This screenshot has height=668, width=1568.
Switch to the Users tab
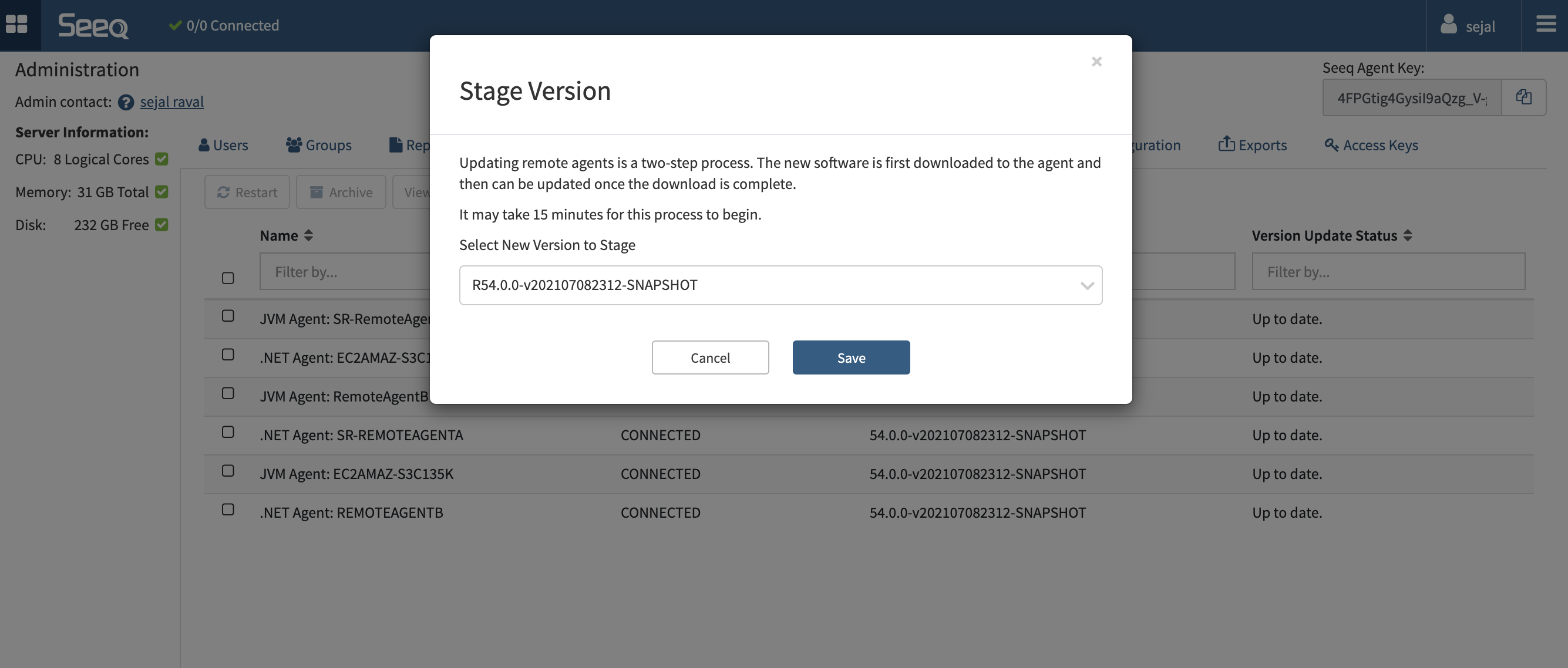point(223,145)
